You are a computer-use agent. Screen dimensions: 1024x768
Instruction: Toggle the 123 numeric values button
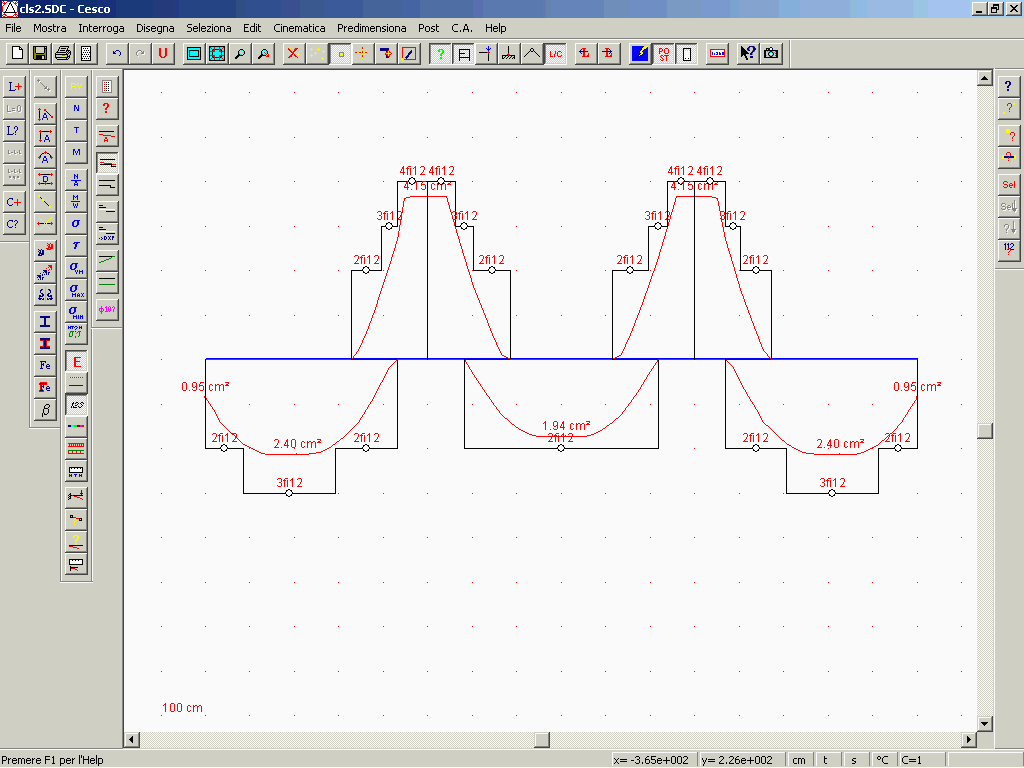tap(76, 404)
